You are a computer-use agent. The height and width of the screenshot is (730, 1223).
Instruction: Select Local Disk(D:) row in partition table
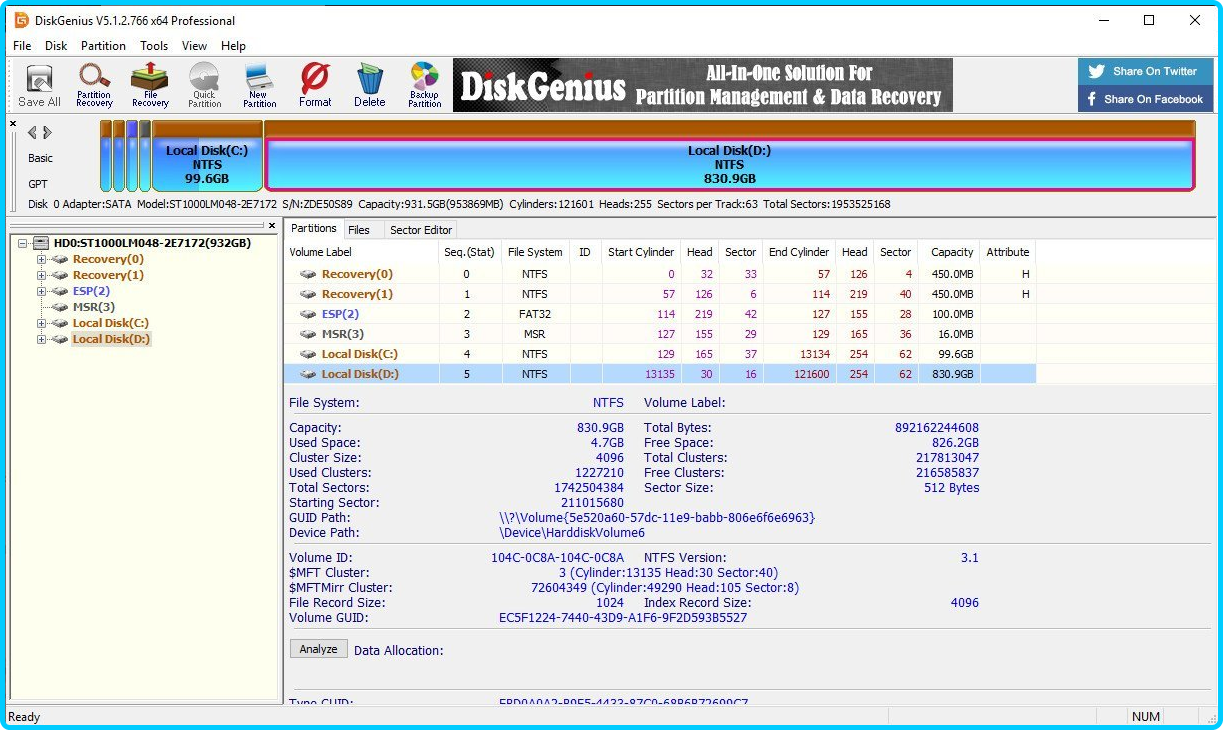point(660,374)
